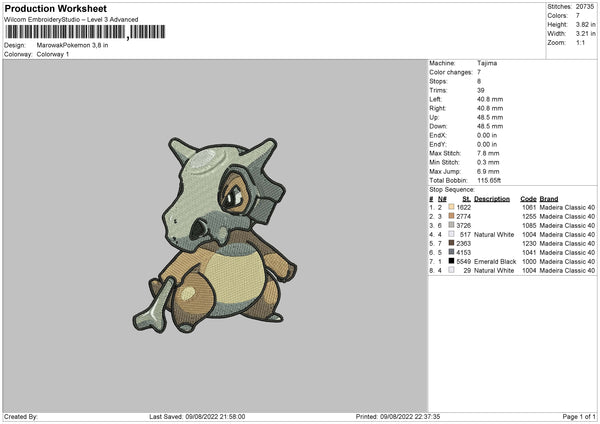The height and width of the screenshot is (424, 600).
Task: Click the color swatch for stop 3 (3726 stitches)
Action: (451, 225)
